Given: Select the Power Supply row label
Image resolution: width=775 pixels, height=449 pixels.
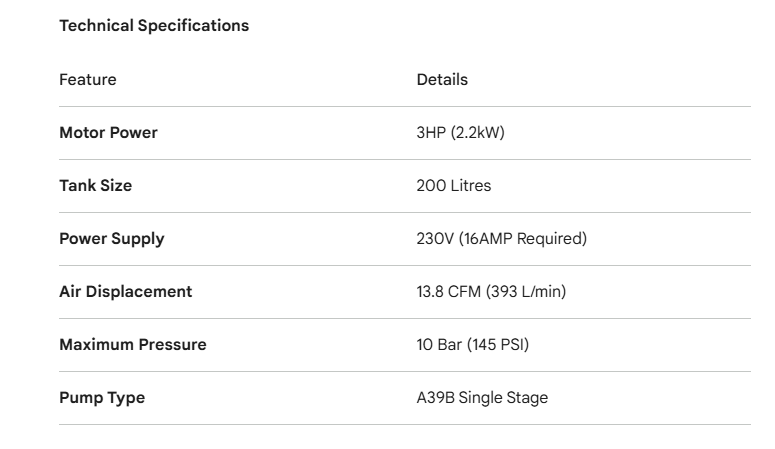Looking at the screenshot, I should tap(112, 239).
